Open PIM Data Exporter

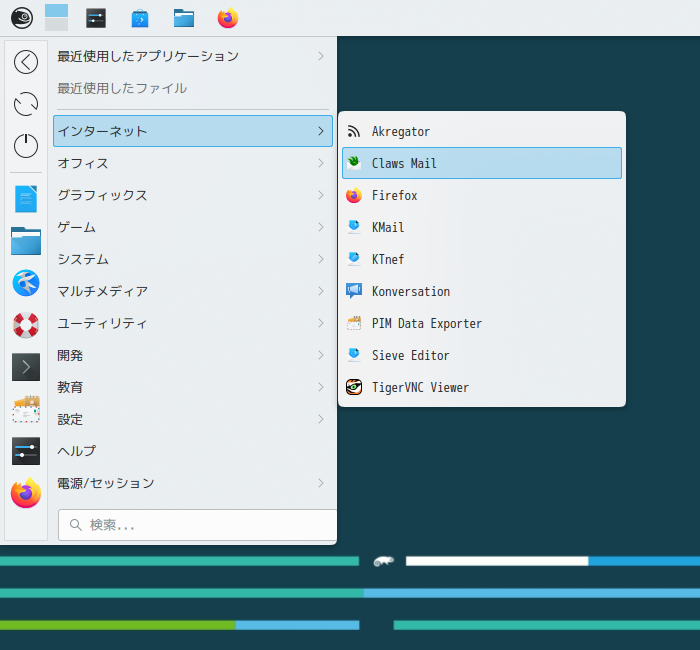click(482, 323)
